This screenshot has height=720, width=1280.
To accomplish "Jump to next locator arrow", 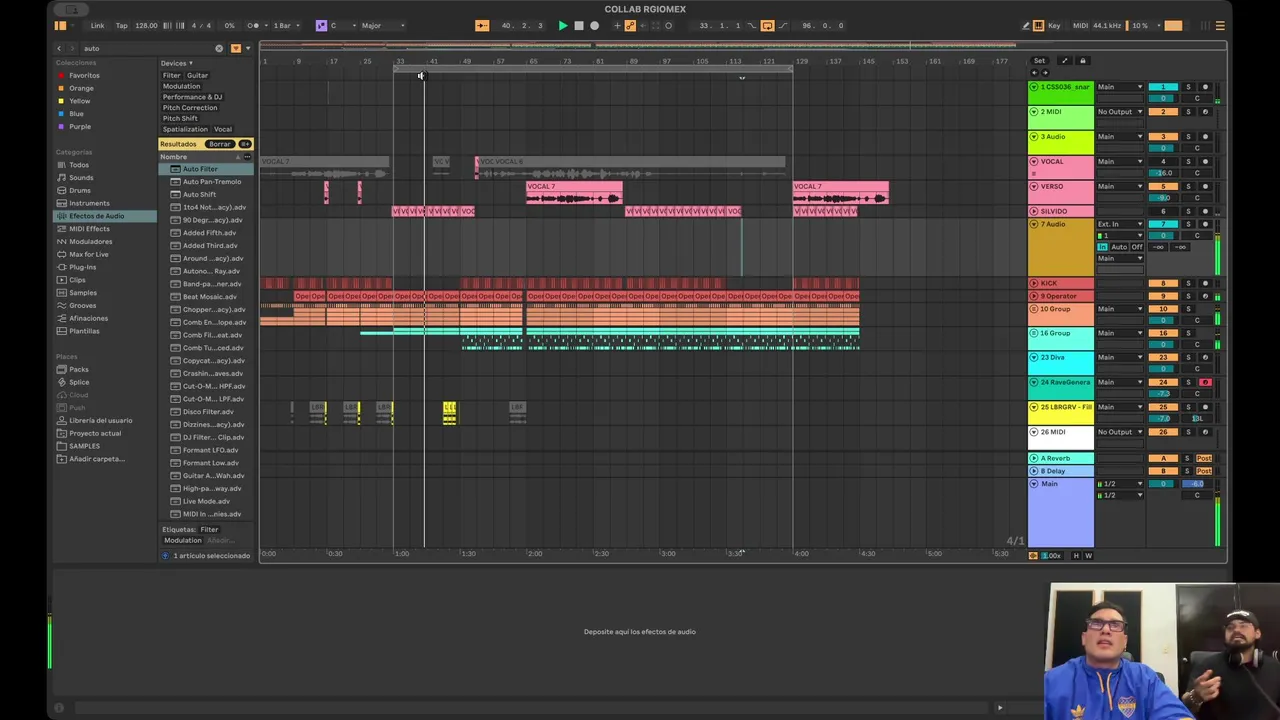I will click(x=1046, y=73).
